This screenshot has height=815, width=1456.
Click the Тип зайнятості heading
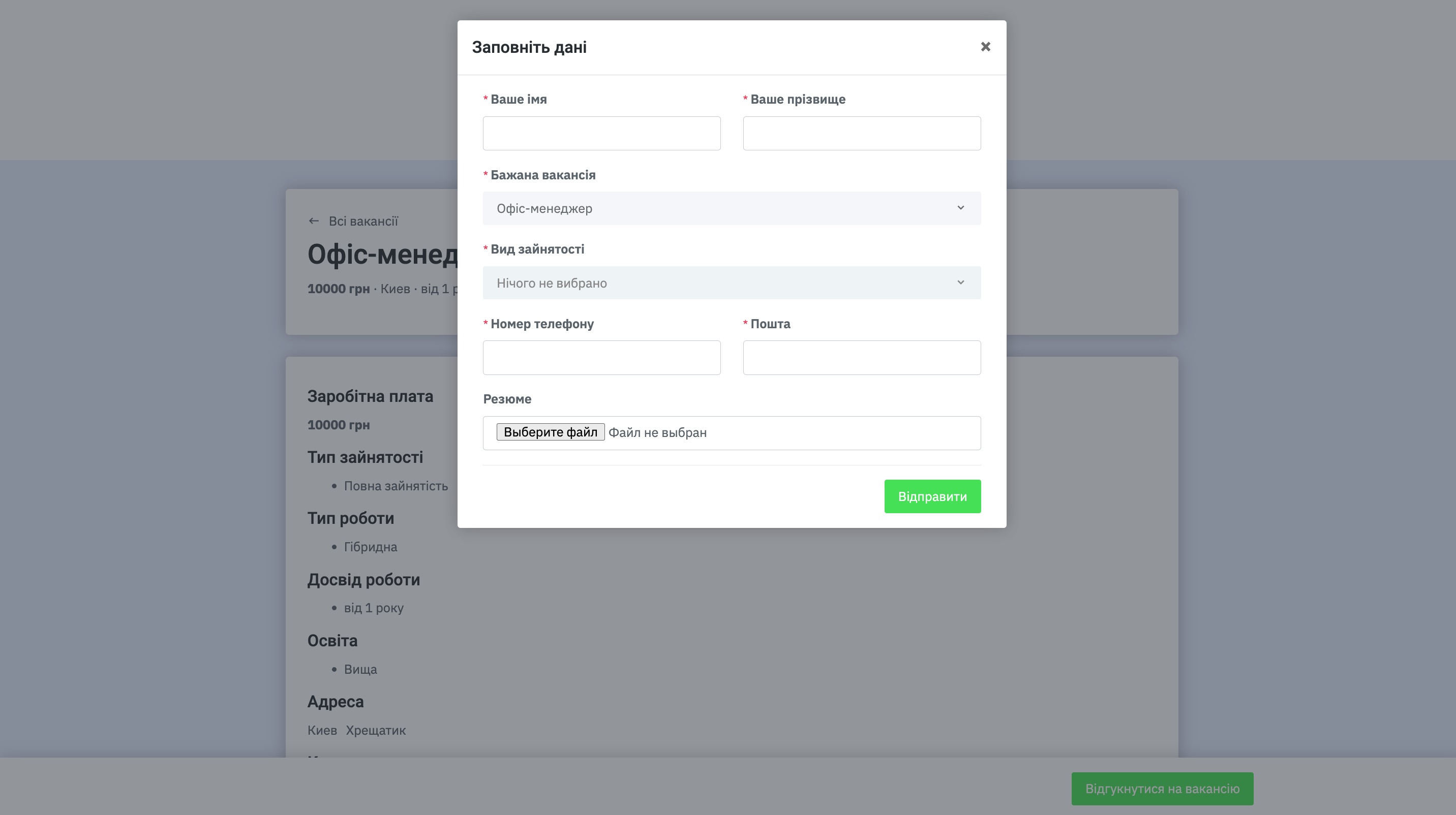[x=365, y=457]
